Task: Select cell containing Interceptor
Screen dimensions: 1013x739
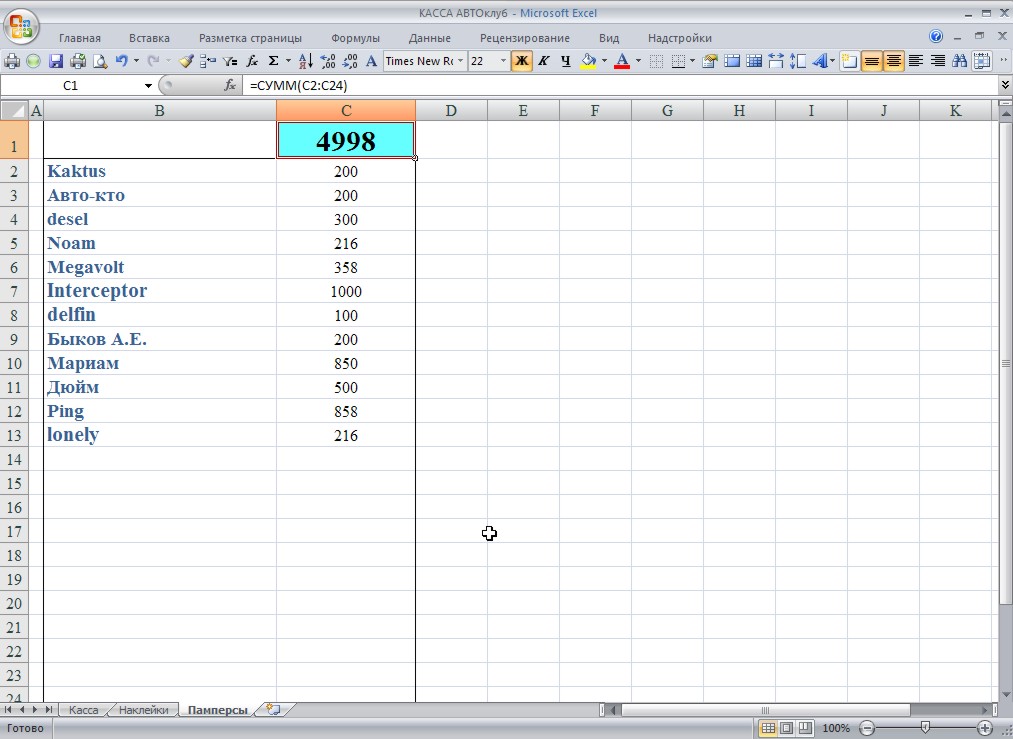Action: click(x=160, y=291)
